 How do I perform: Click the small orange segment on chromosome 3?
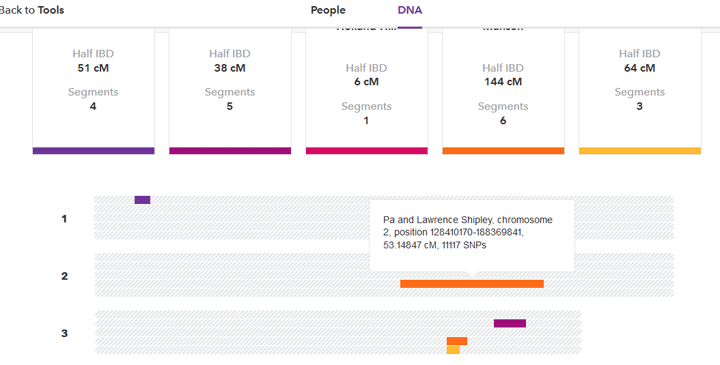[457, 341]
